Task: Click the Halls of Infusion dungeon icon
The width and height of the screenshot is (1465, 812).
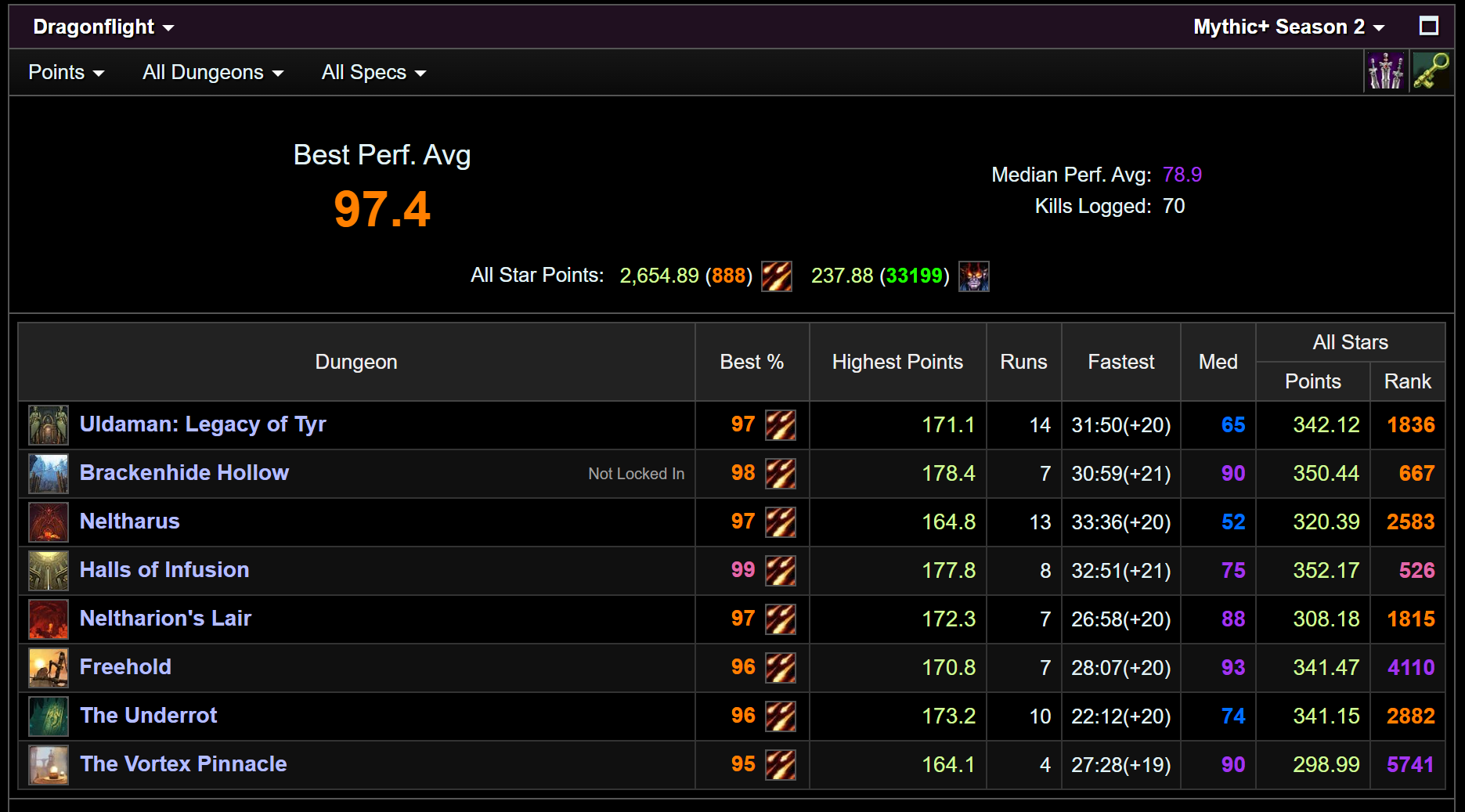Action: (x=48, y=571)
